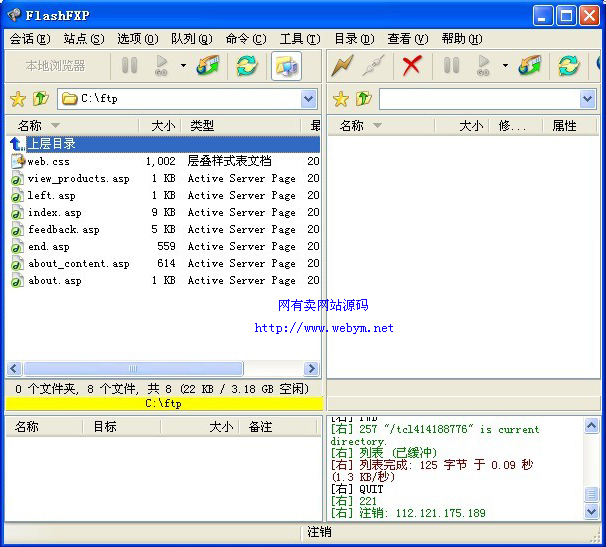The image size is (606, 547).
Task: Click the about.asp file icon
Action: pyautogui.click(x=17, y=280)
